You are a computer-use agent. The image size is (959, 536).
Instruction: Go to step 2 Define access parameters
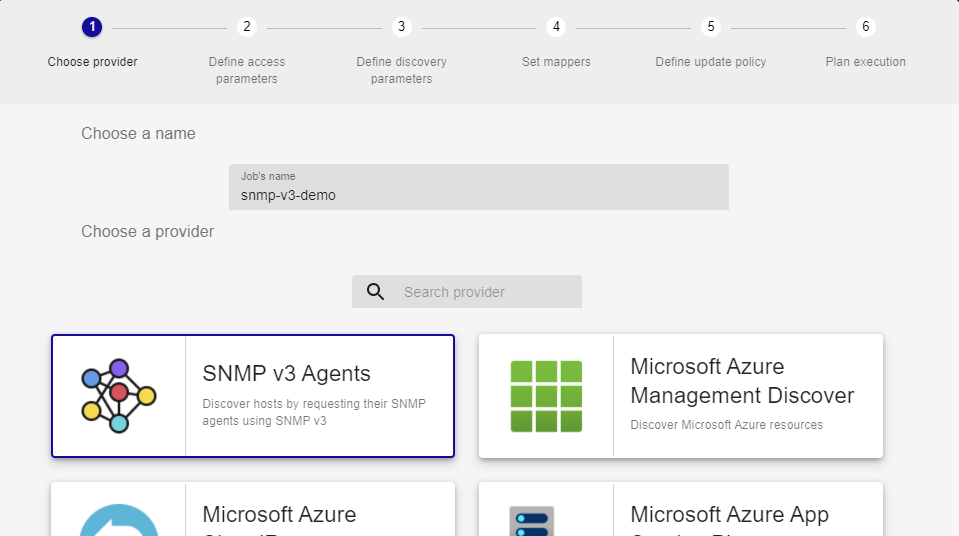[246, 27]
